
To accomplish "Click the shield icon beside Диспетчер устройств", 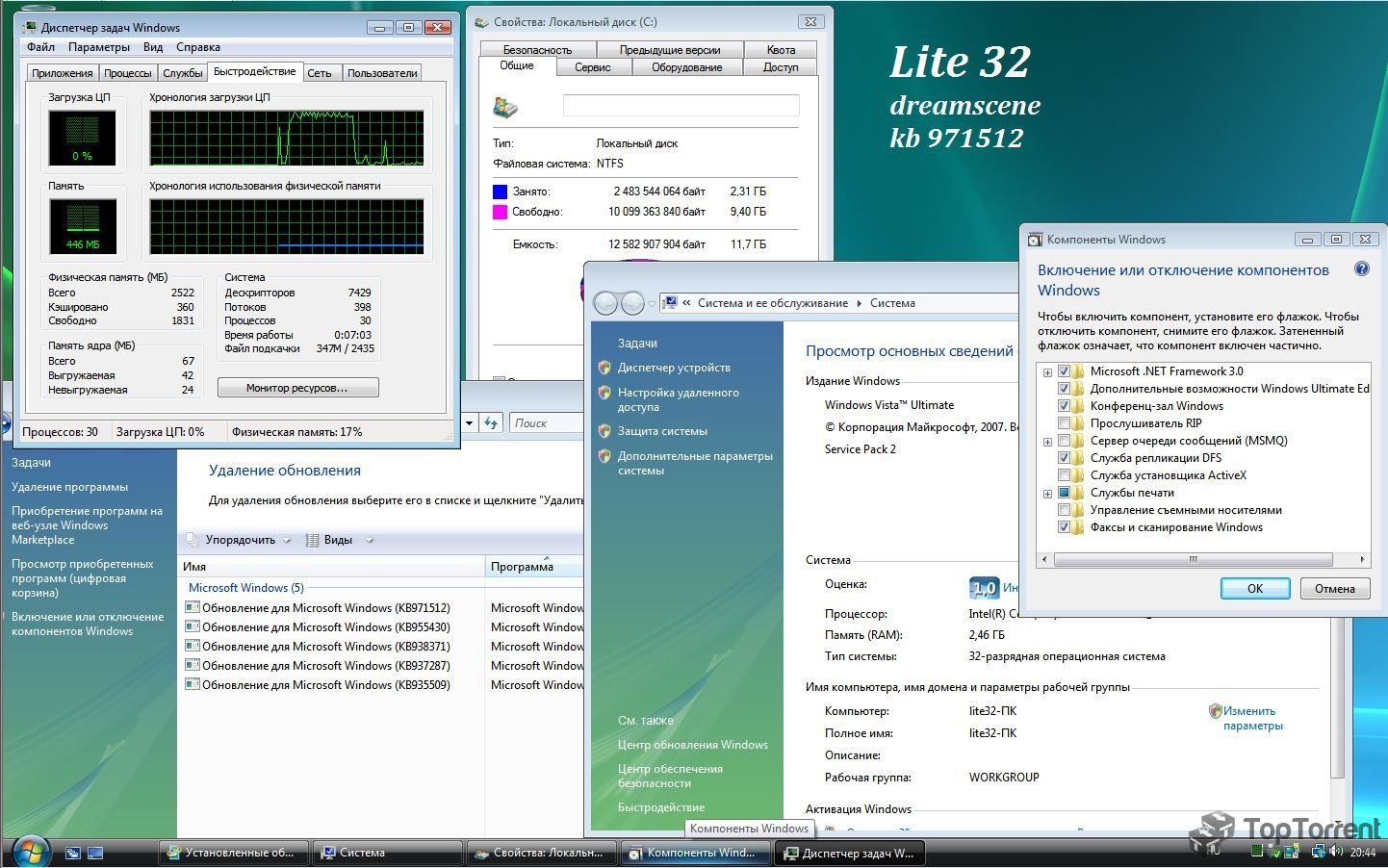I will pos(604,368).
